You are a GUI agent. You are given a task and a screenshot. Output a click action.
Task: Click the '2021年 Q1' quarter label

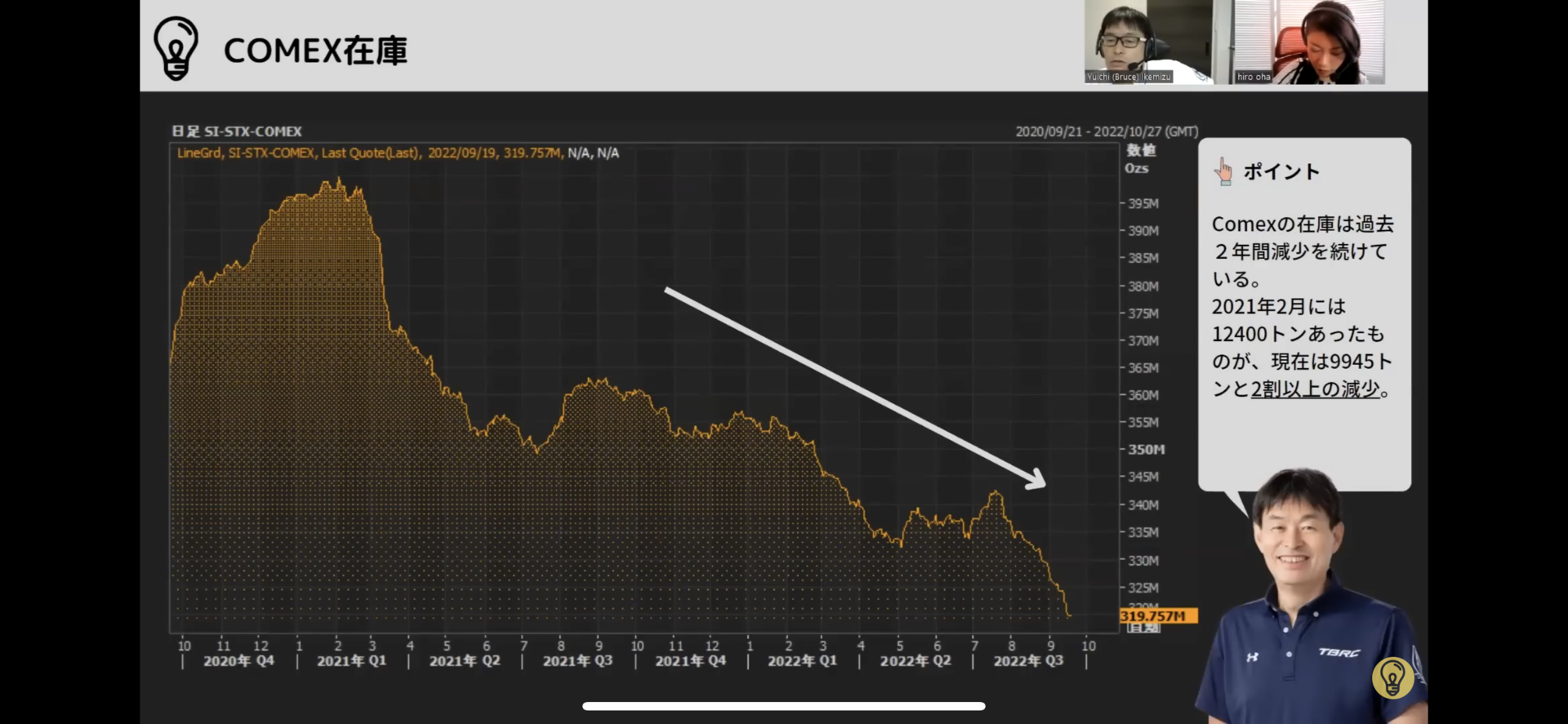351,661
